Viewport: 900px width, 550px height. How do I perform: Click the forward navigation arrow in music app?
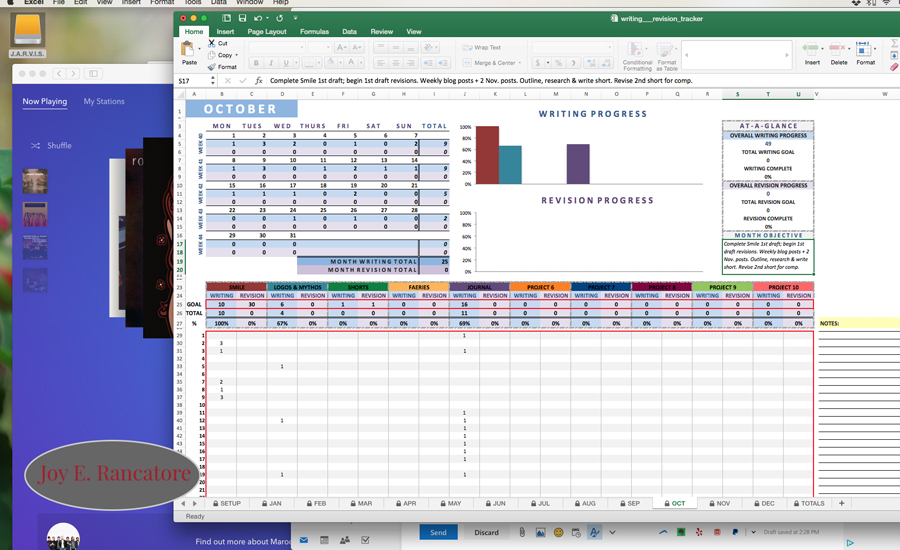click(x=73, y=73)
